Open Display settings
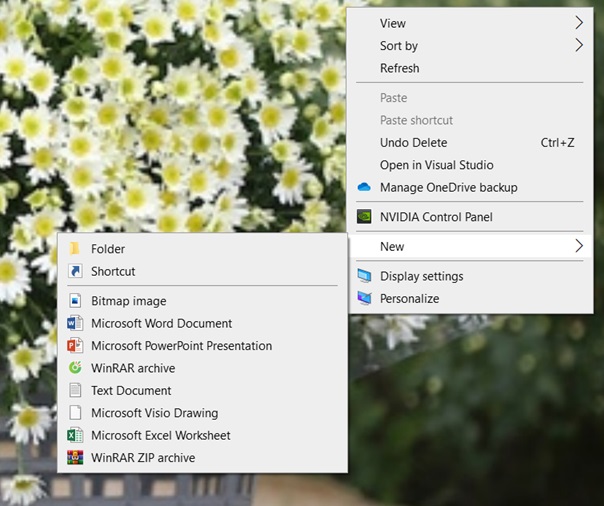The image size is (604, 506). tap(421, 276)
